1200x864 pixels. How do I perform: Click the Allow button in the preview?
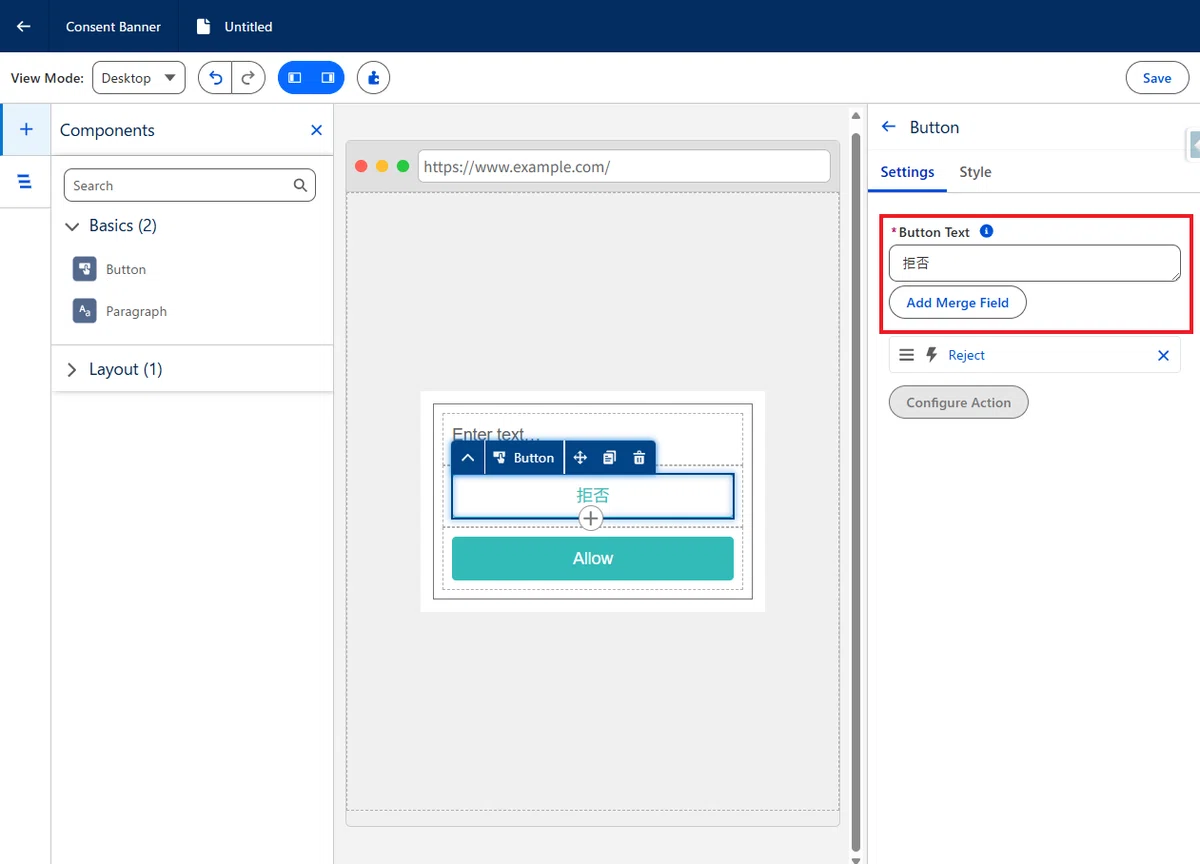pos(593,559)
